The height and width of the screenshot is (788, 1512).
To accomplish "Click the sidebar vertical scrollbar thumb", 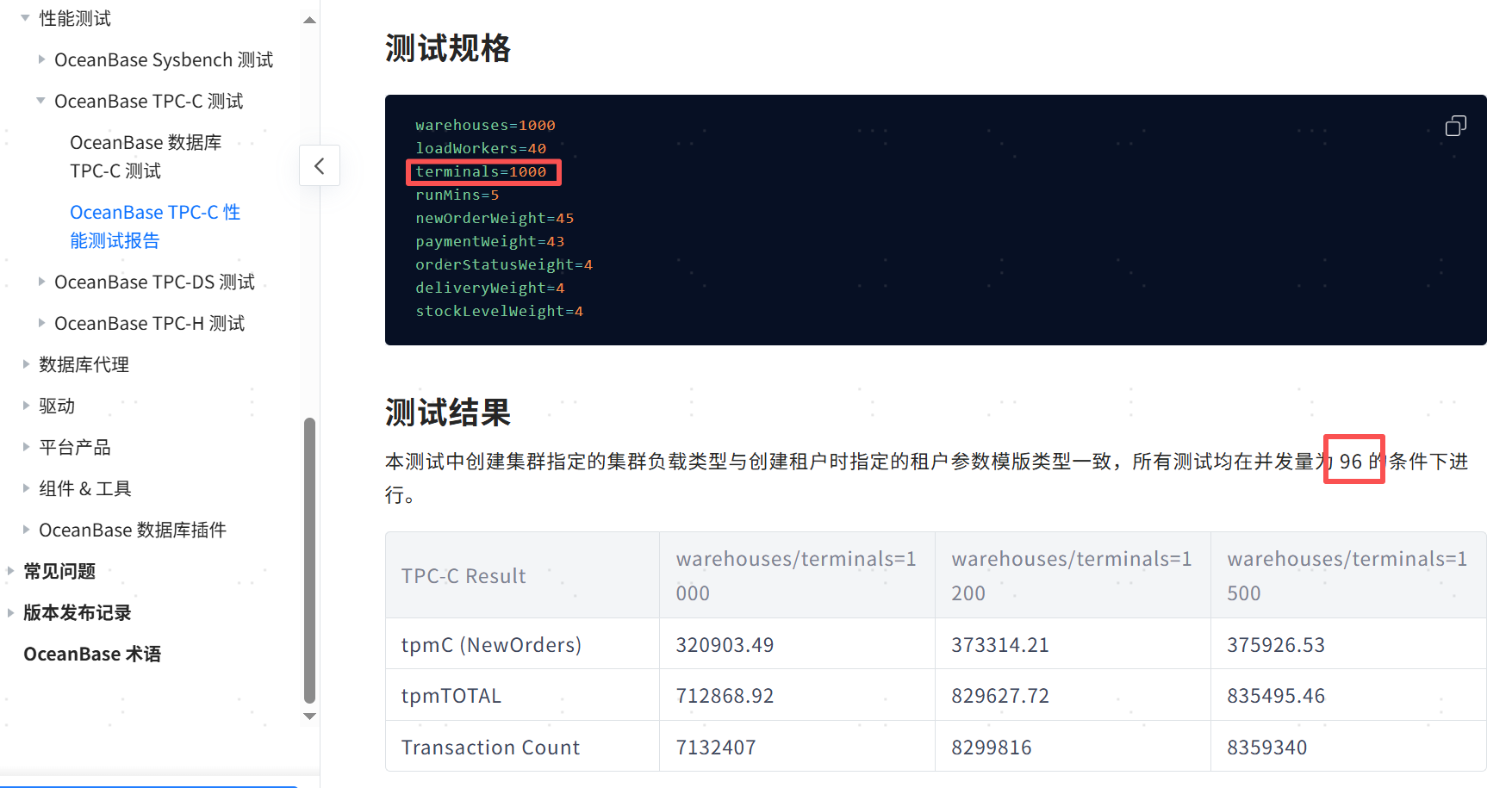I will coord(310,560).
